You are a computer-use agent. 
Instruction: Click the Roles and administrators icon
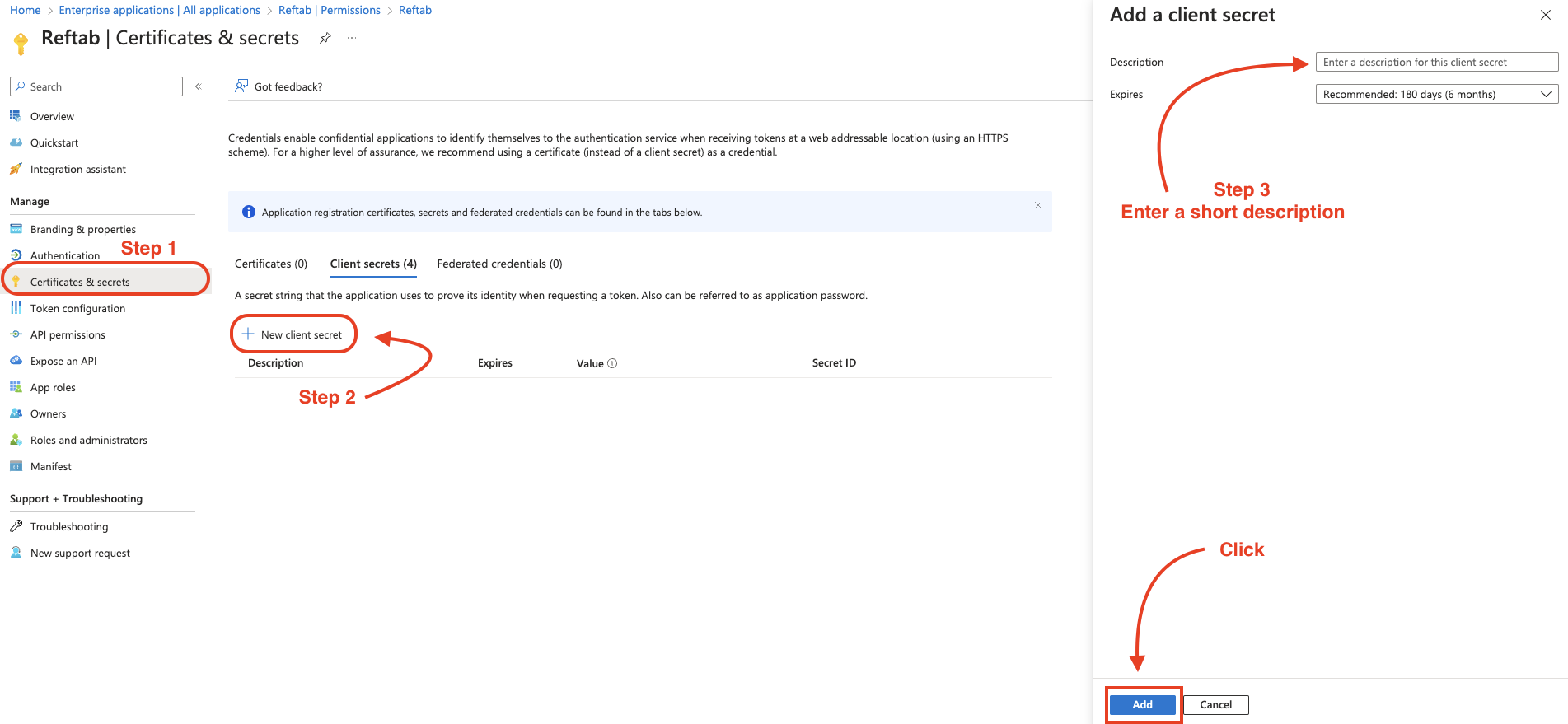click(x=16, y=440)
